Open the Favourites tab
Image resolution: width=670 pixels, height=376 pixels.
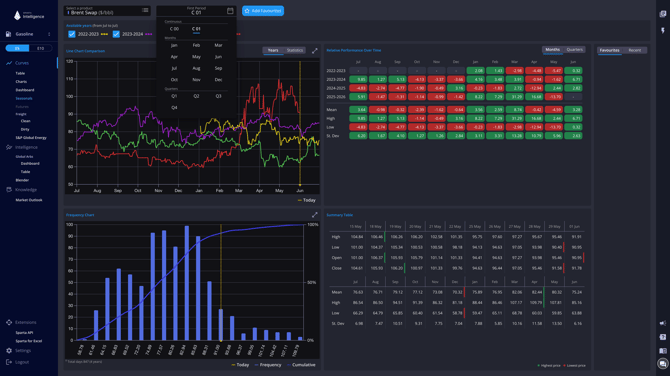pyautogui.click(x=609, y=50)
